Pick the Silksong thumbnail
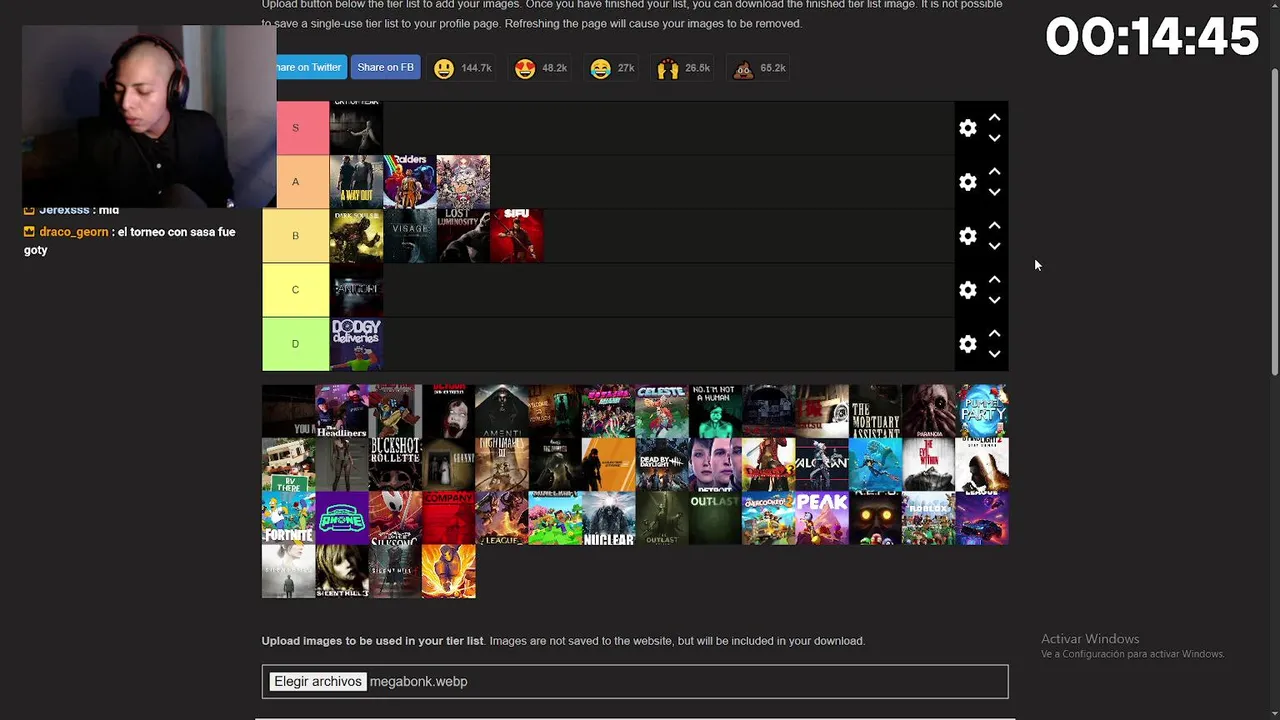1280x720 pixels. [395, 518]
